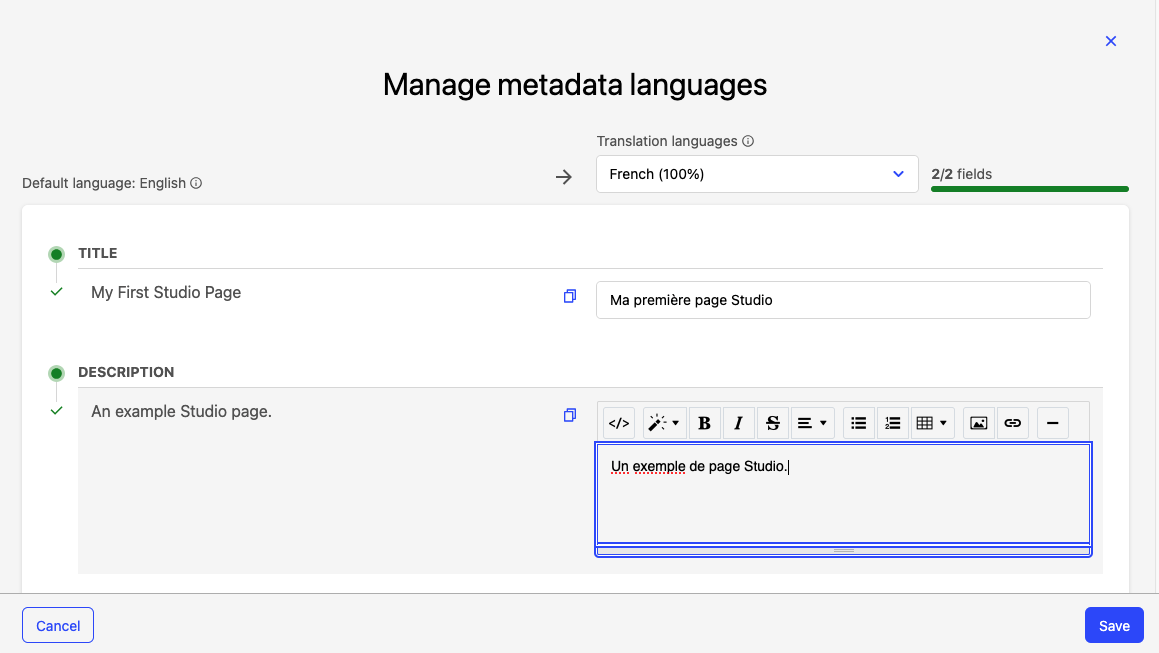Toggle strikethrough formatting

click(772, 423)
